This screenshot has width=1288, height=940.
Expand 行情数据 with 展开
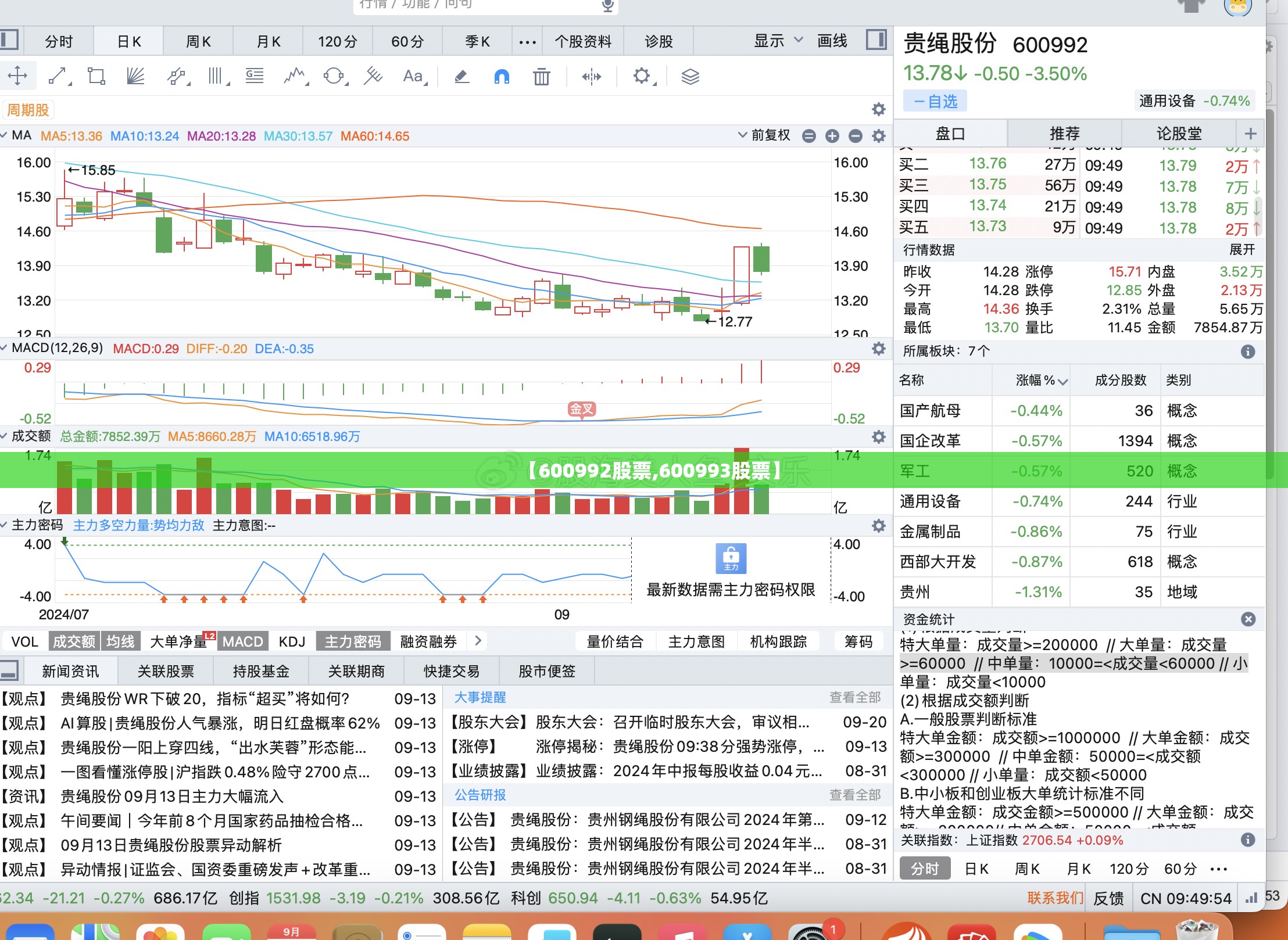[1242, 250]
